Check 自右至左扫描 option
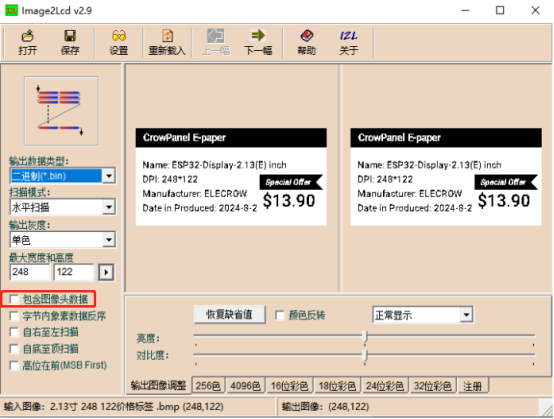Screen dimensions: 554x419 14,332
